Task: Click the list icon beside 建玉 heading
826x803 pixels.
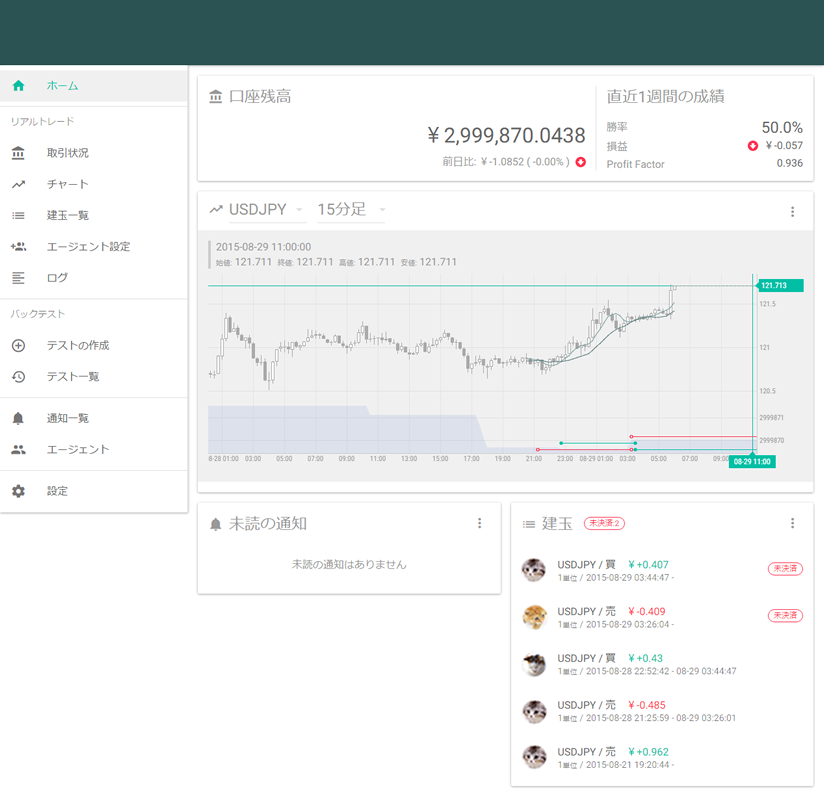Action: (x=528, y=524)
